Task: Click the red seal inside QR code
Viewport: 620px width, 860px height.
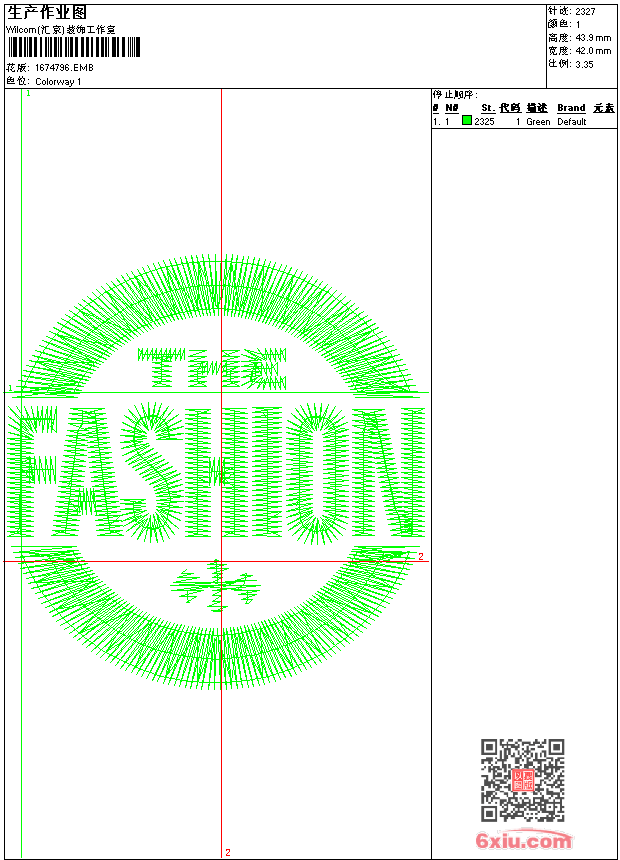Action: [x=522, y=780]
